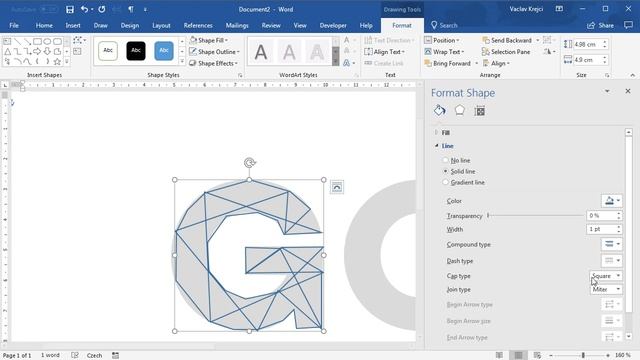Click the spelling check icon in status bar
The image size is (640, 360).
pyautogui.click(x=75, y=356)
